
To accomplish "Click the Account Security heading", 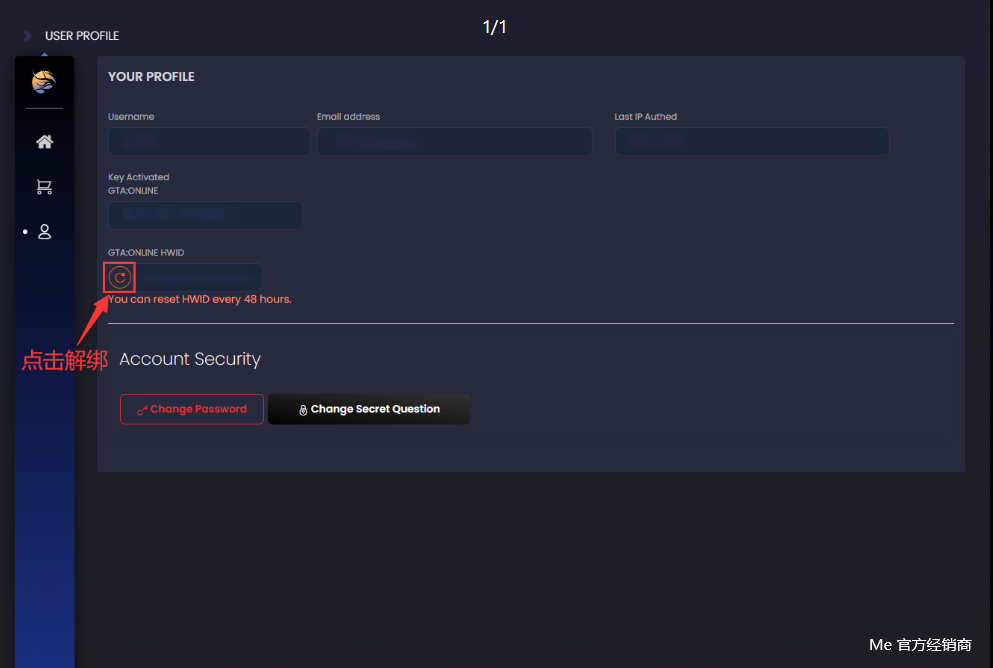I will [190, 359].
